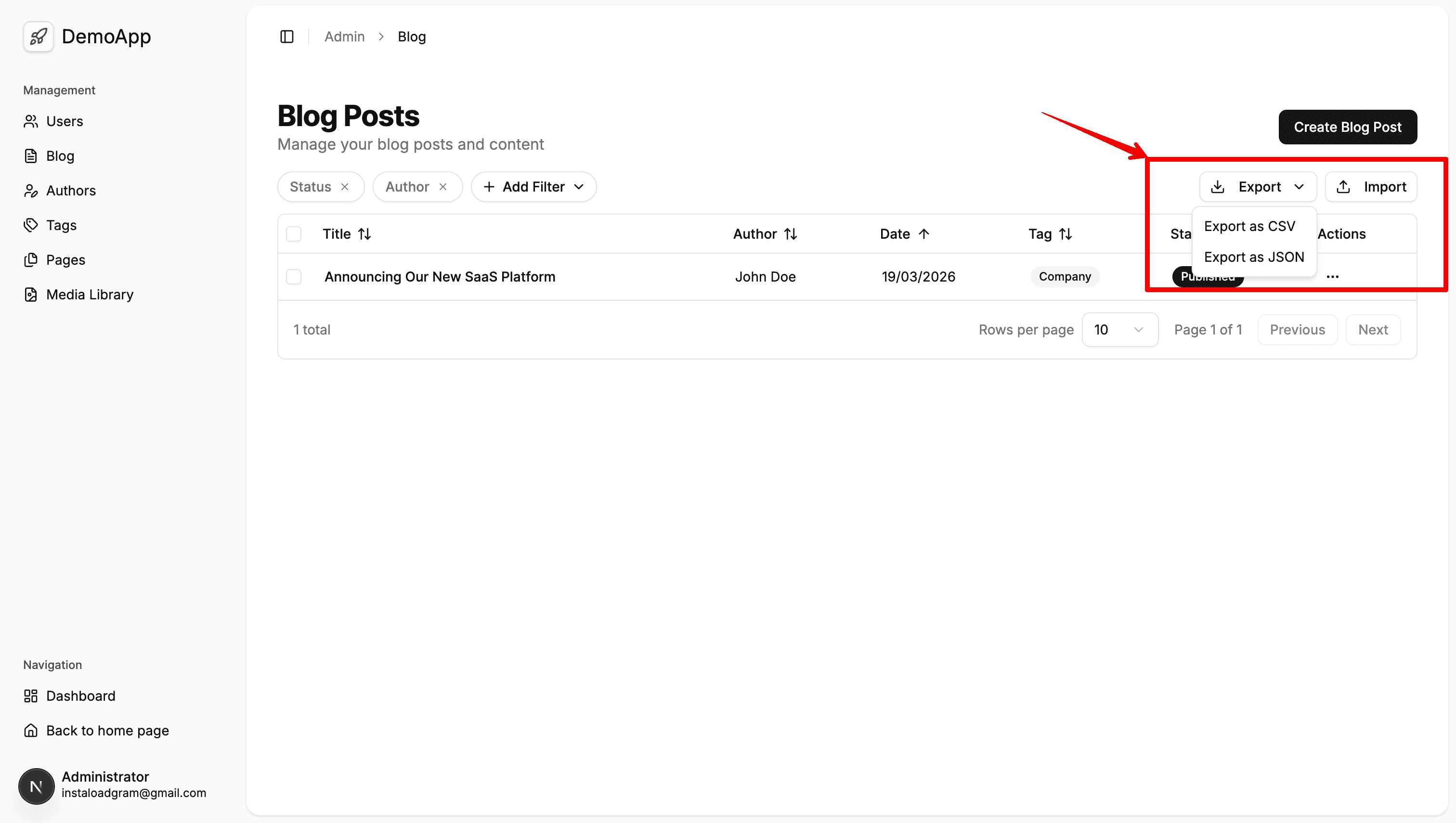Sort by Tag column arrows
The width and height of the screenshot is (1456, 823).
[x=1066, y=234]
